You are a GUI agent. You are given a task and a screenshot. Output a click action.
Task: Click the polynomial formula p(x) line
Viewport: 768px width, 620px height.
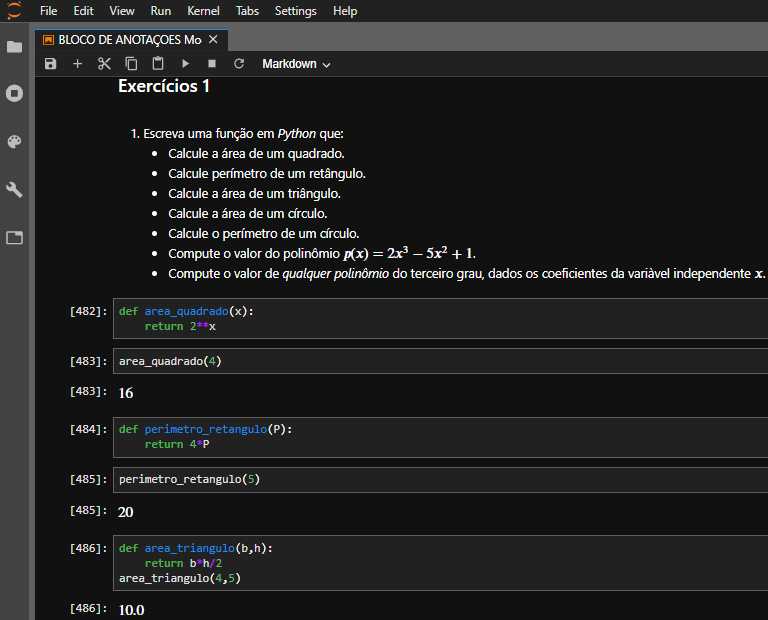click(322, 254)
